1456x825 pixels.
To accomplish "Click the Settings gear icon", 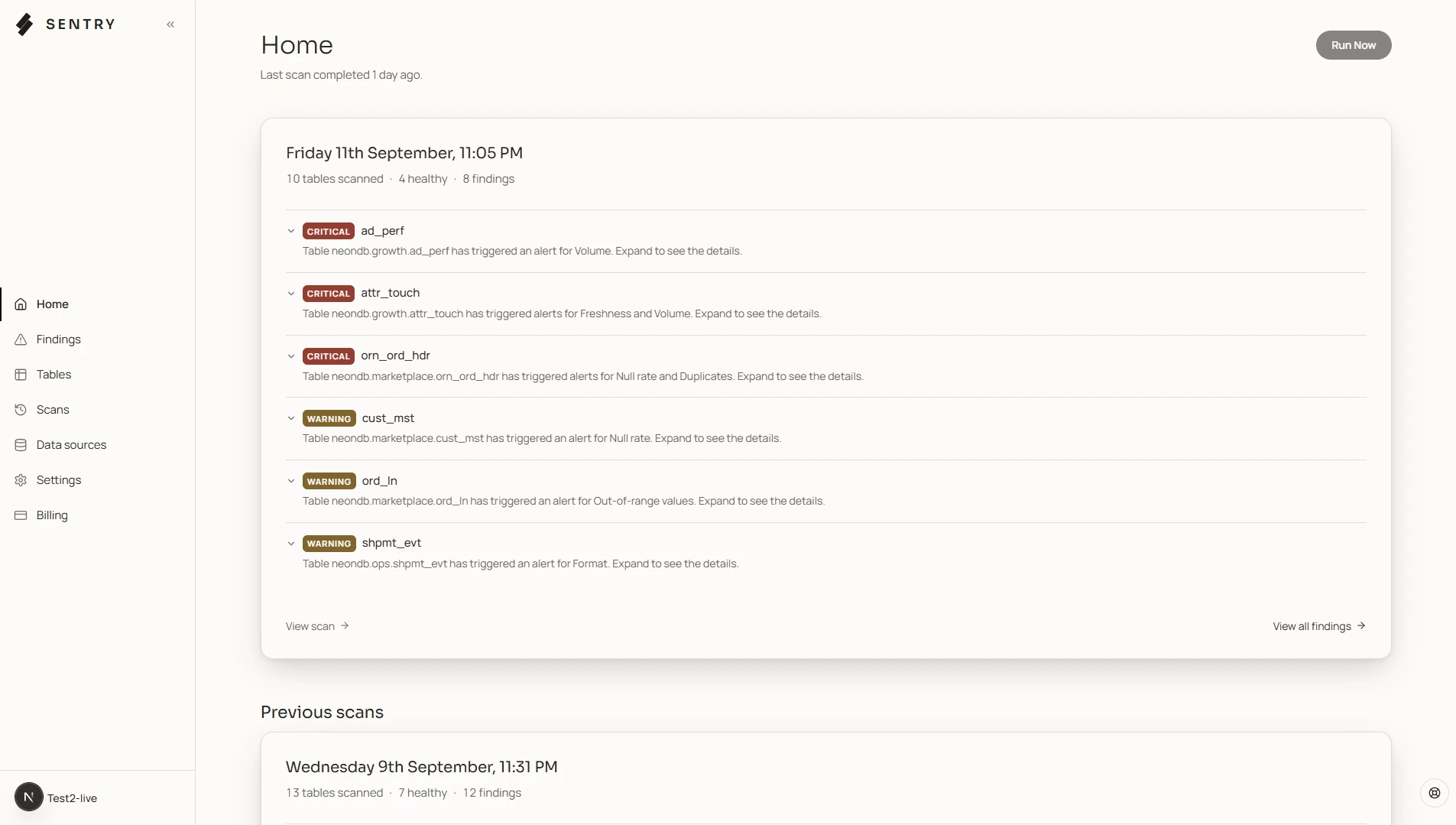I will coord(21,480).
